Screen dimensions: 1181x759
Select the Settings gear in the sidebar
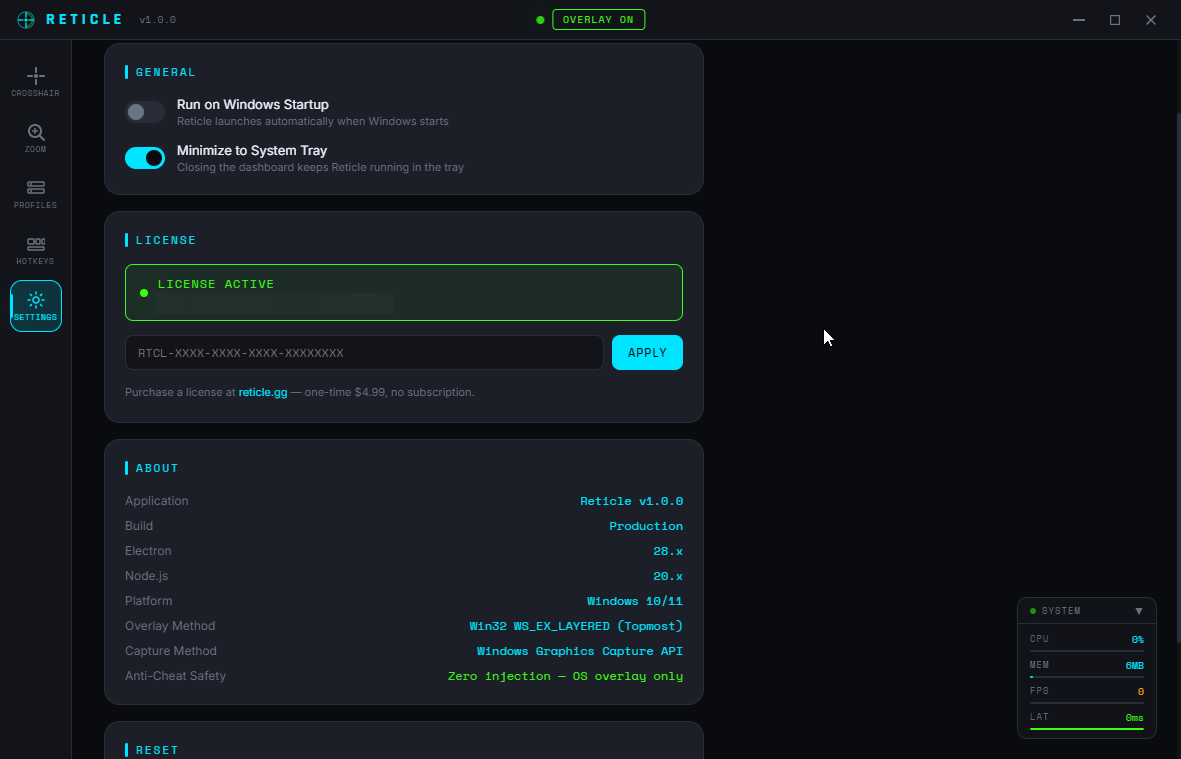35,306
